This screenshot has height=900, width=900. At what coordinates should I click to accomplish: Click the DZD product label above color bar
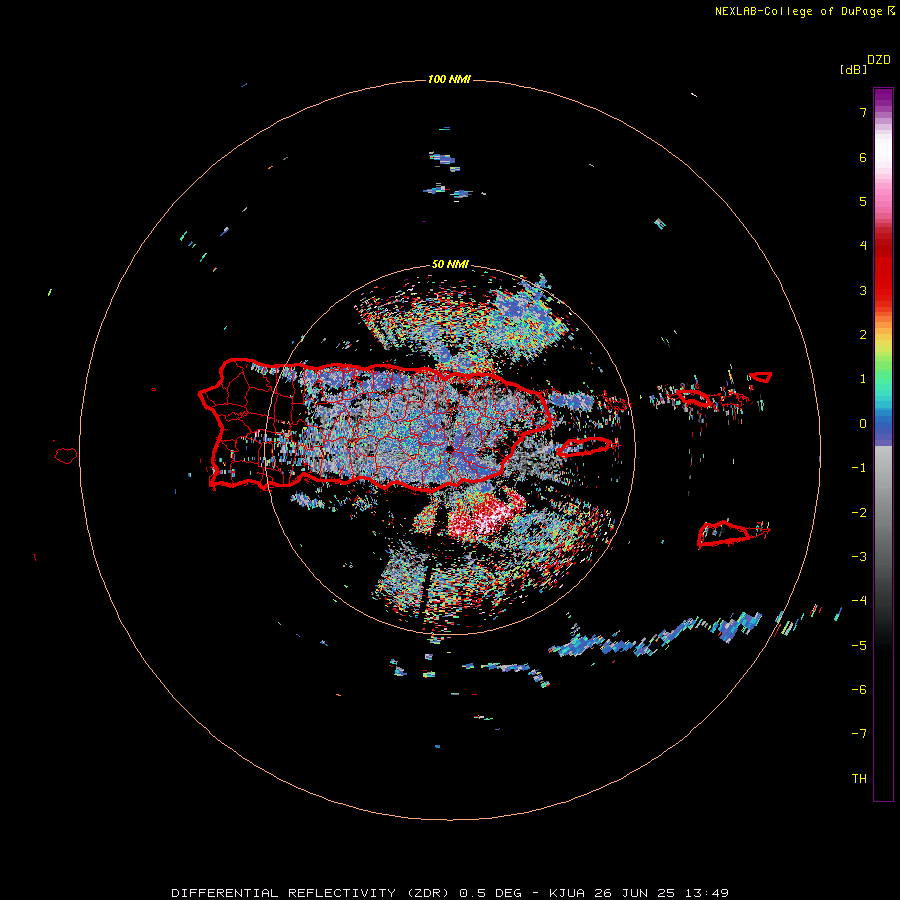click(x=879, y=60)
